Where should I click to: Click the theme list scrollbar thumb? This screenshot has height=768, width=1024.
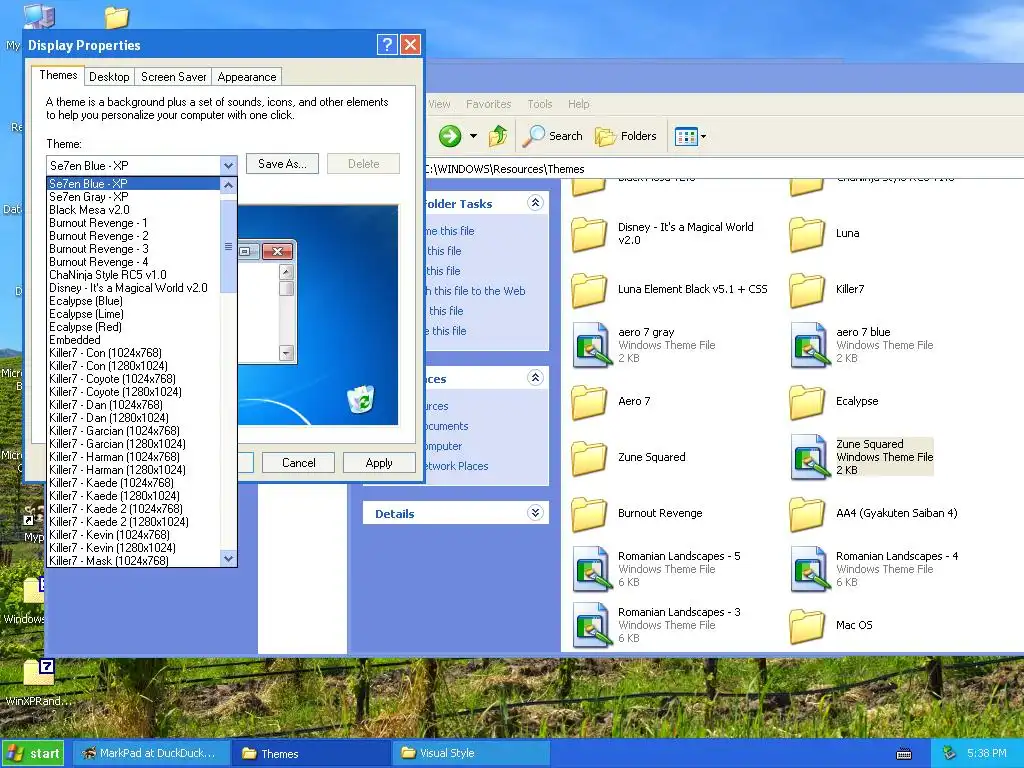(x=228, y=246)
